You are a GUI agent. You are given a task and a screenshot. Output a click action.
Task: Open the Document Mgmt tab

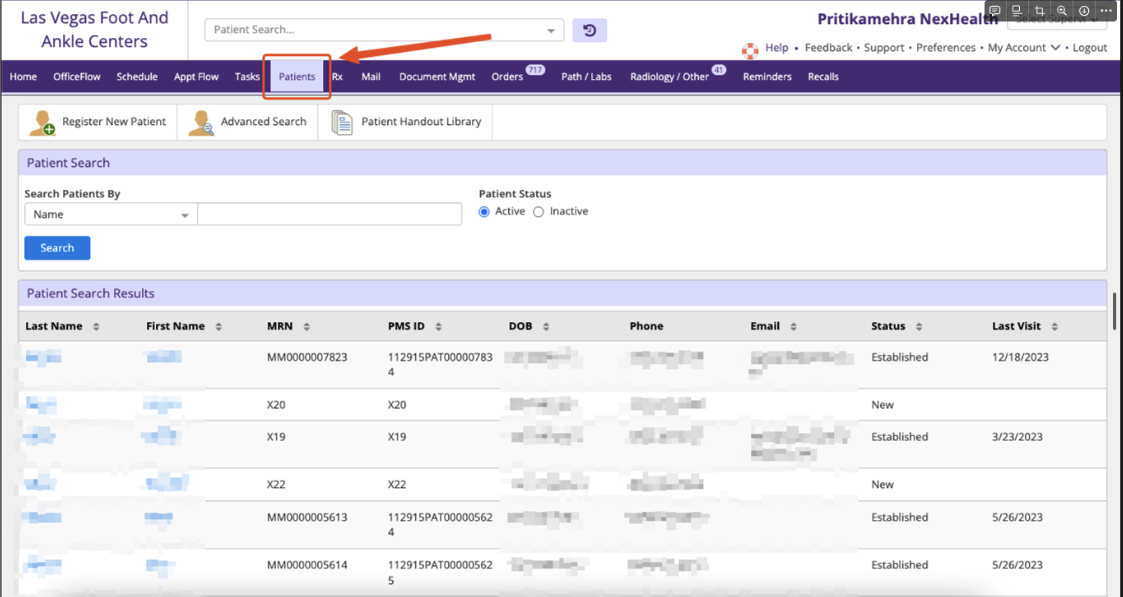(x=437, y=77)
